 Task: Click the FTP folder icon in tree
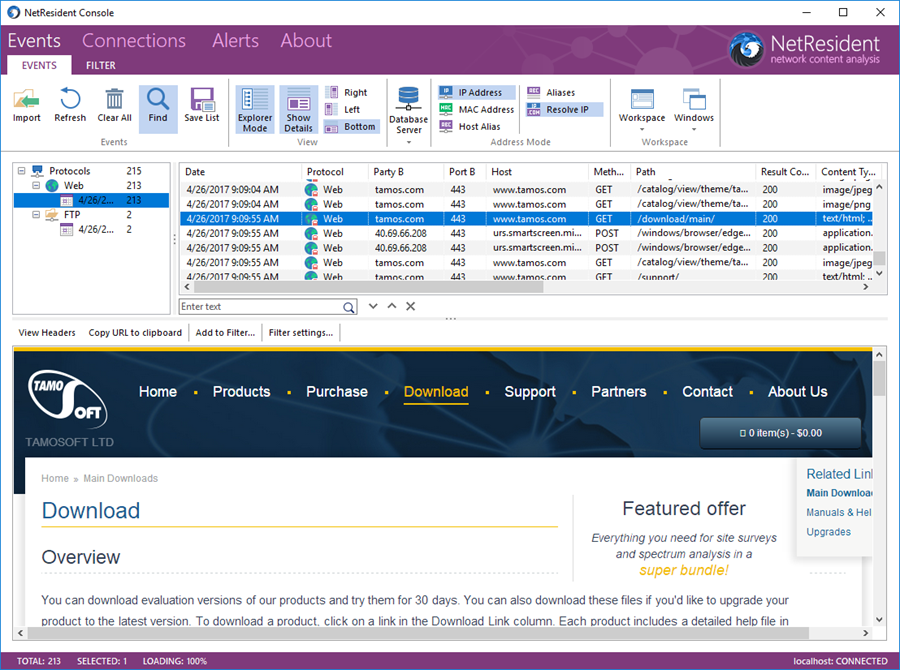point(52,215)
